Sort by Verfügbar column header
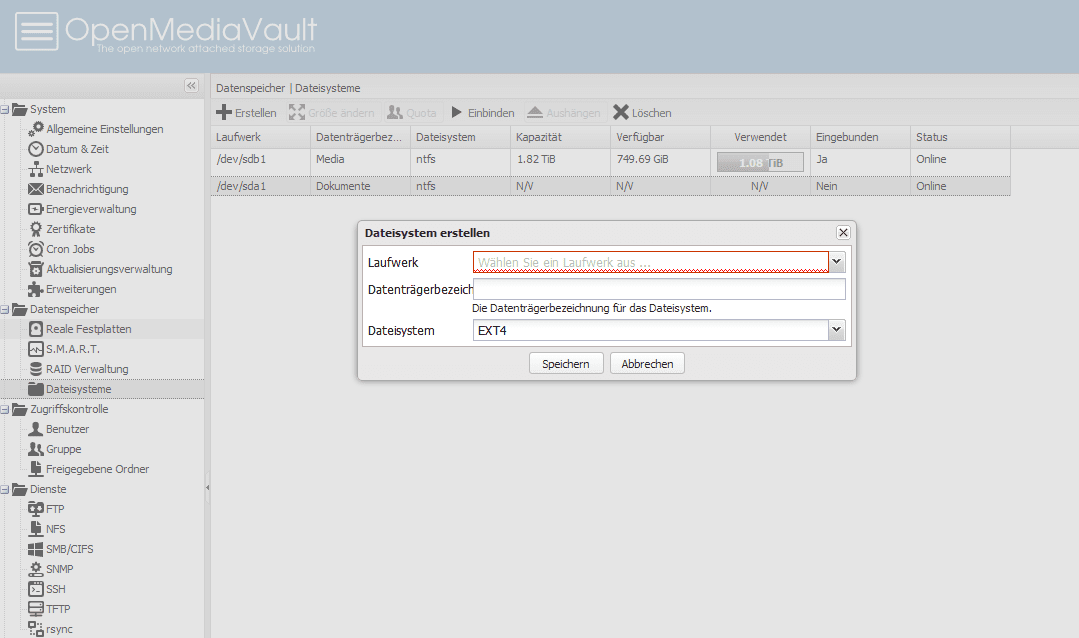Image resolution: width=1079 pixels, height=638 pixels. [x=661, y=137]
